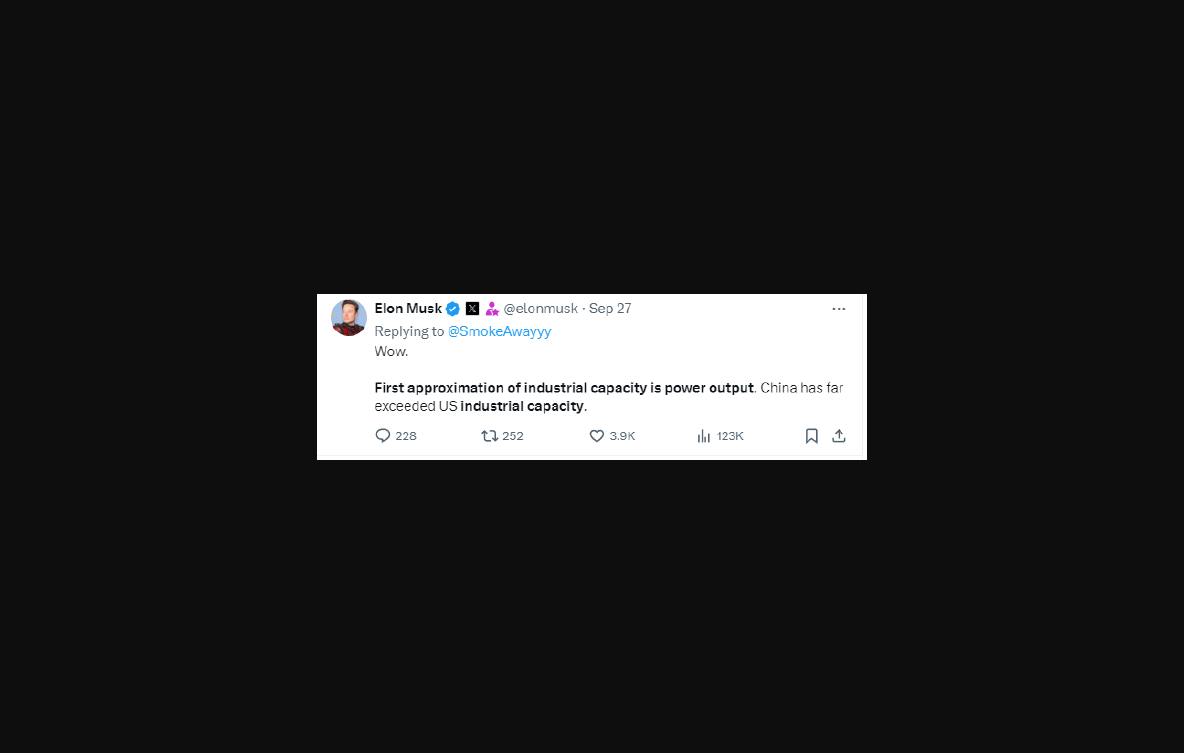Click the 3.9K likes count
The width and height of the screenshot is (1184, 753).
coord(622,436)
